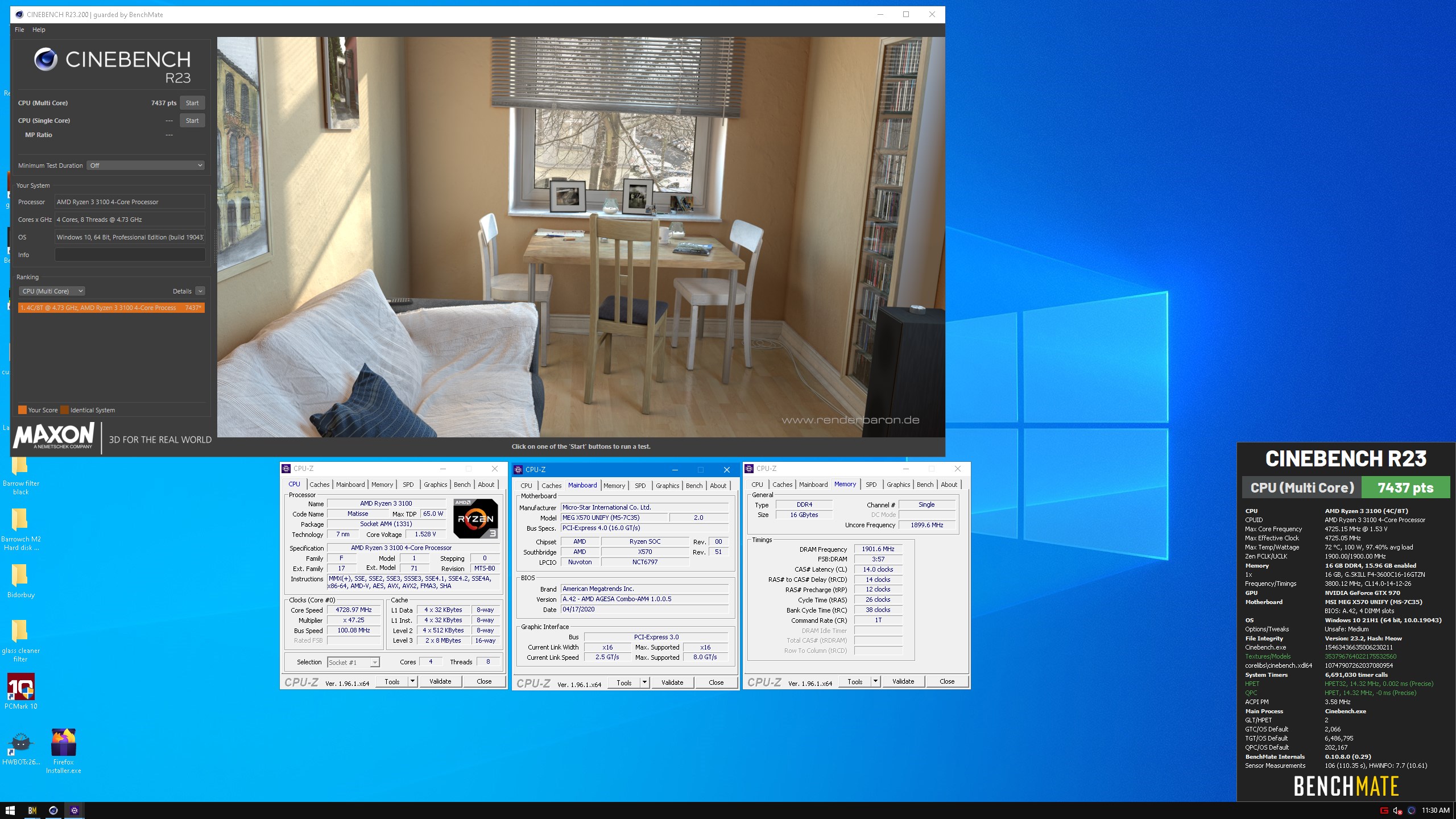Viewport: 1456px width, 819px height.
Task: Click the Core Speed 4728.97 MHz value
Action: click(354, 610)
